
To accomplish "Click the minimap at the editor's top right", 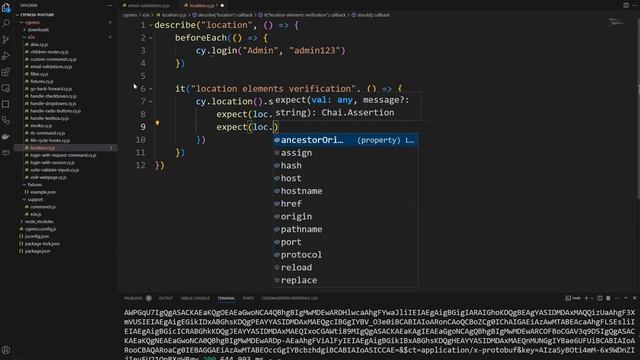I will coord(616,22).
